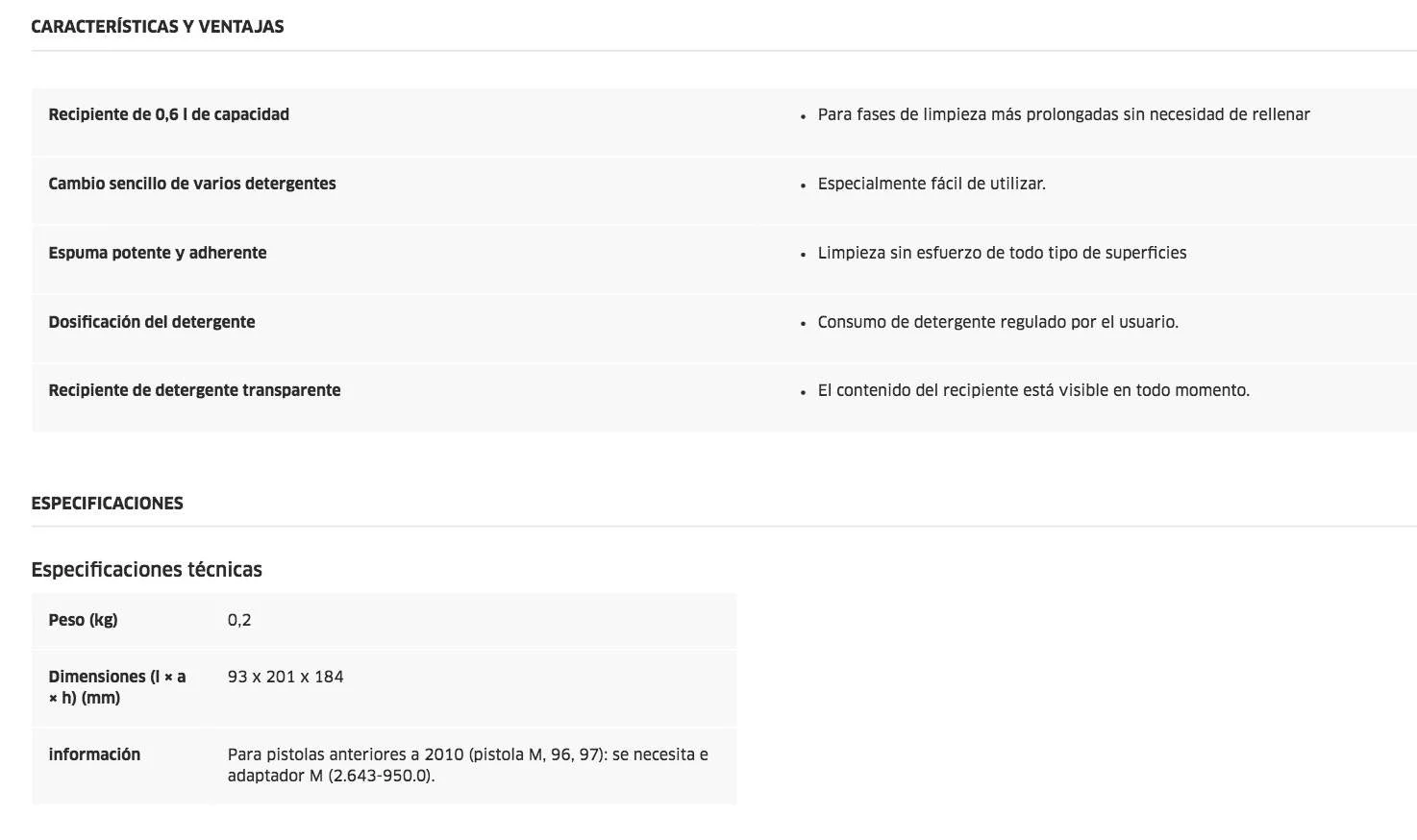This screenshot has width=1417, height=840.
Task: Click the Especificaciones técnicas subheading
Action: pyautogui.click(x=146, y=570)
